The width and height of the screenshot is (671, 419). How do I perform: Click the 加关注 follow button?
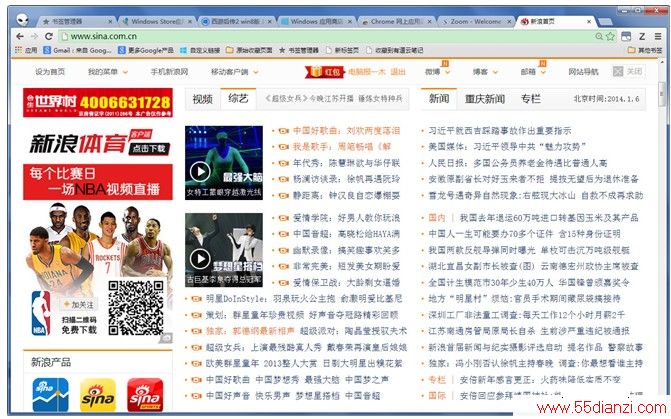pyautogui.click(x=79, y=304)
